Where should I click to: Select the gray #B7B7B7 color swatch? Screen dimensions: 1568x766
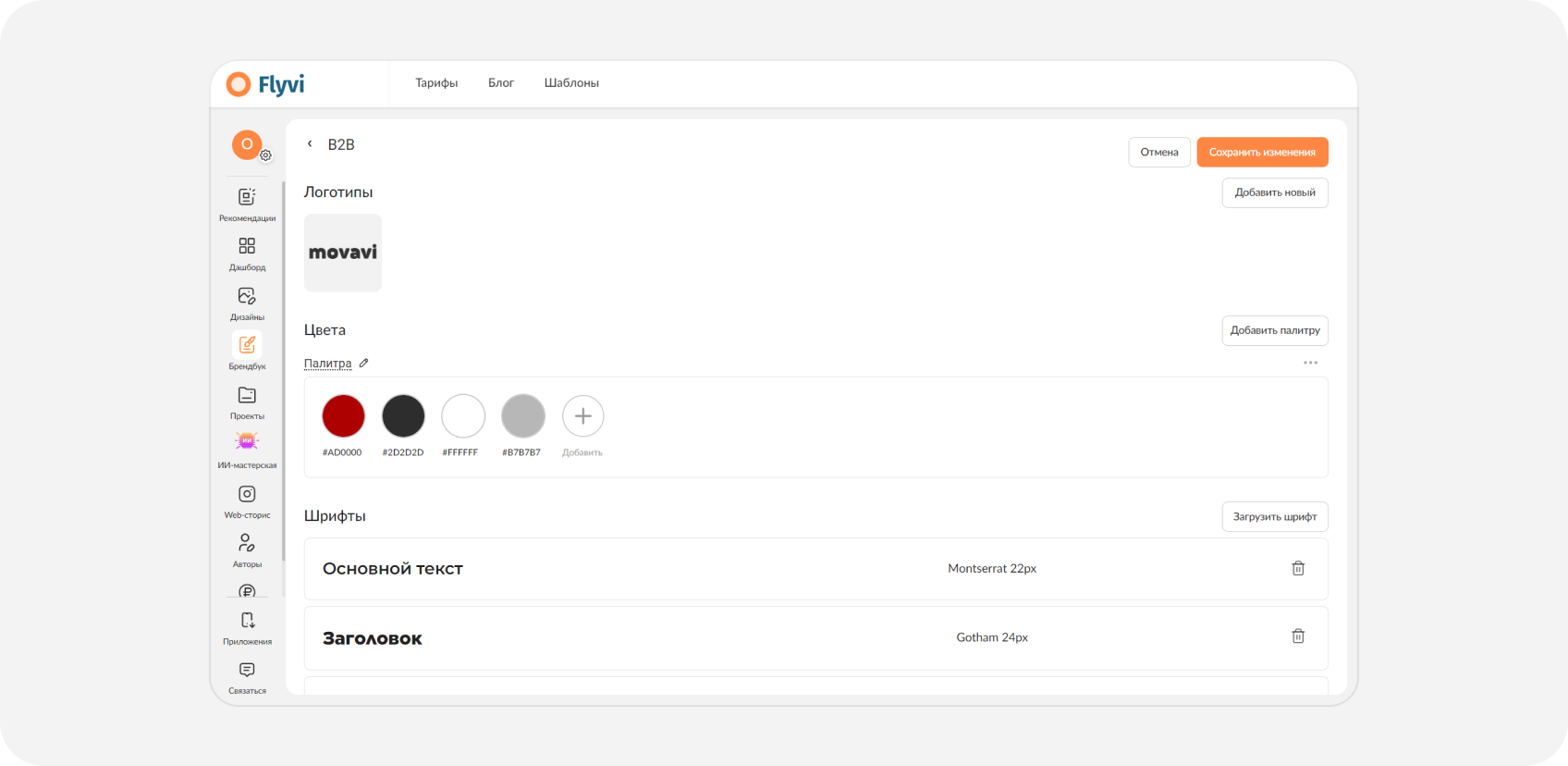pyautogui.click(x=523, y=416)
